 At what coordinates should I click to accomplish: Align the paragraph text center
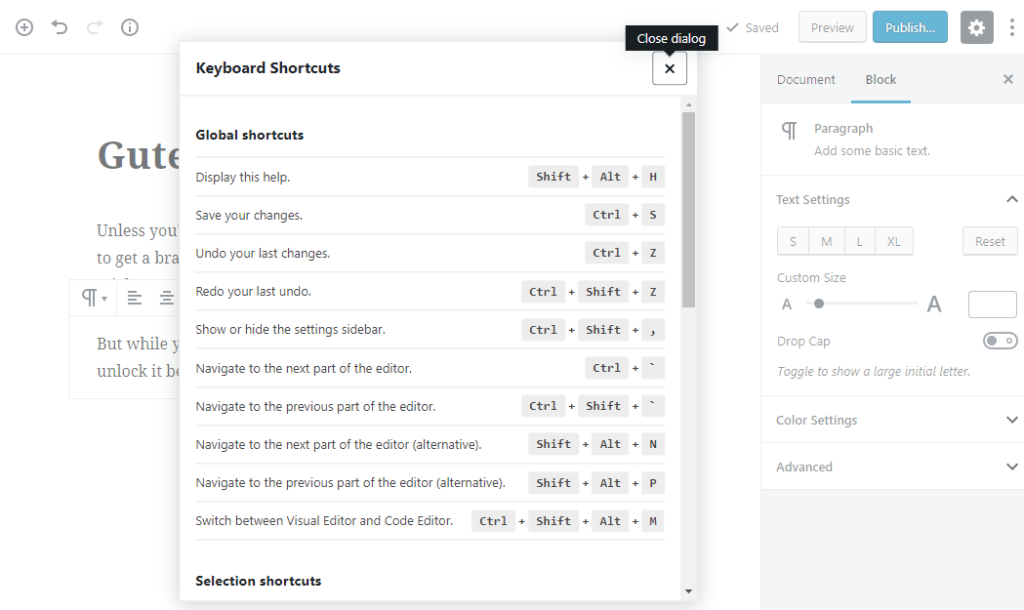[x=166, y=298]
